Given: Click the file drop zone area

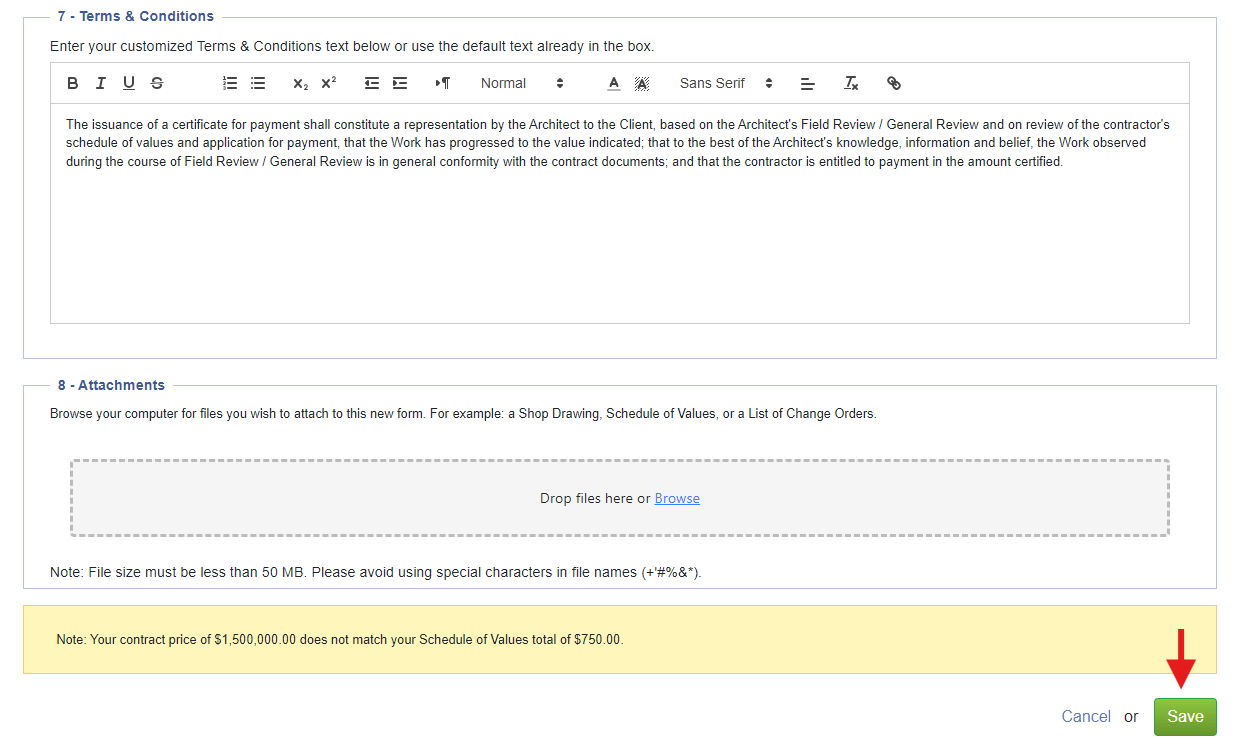Looking at the screenshot, I should click(620, 498).
